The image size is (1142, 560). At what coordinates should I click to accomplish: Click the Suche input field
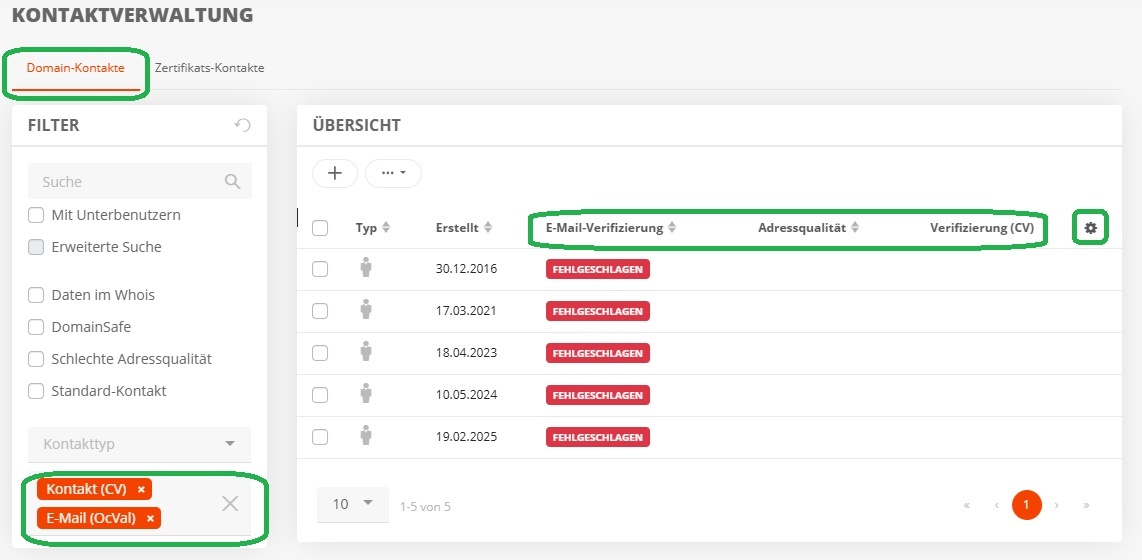point(139,181)
